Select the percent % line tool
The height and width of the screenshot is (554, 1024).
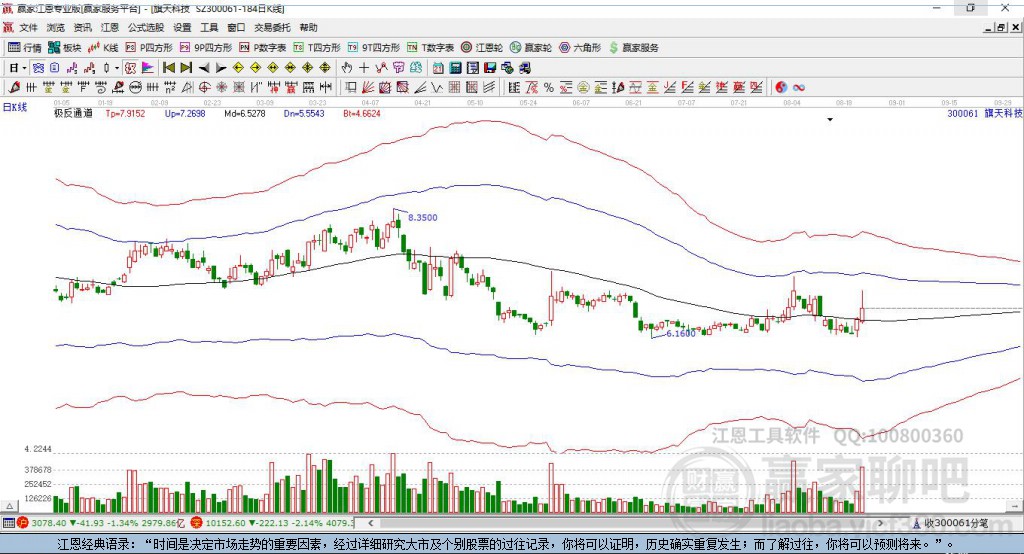tap(549, 88)
